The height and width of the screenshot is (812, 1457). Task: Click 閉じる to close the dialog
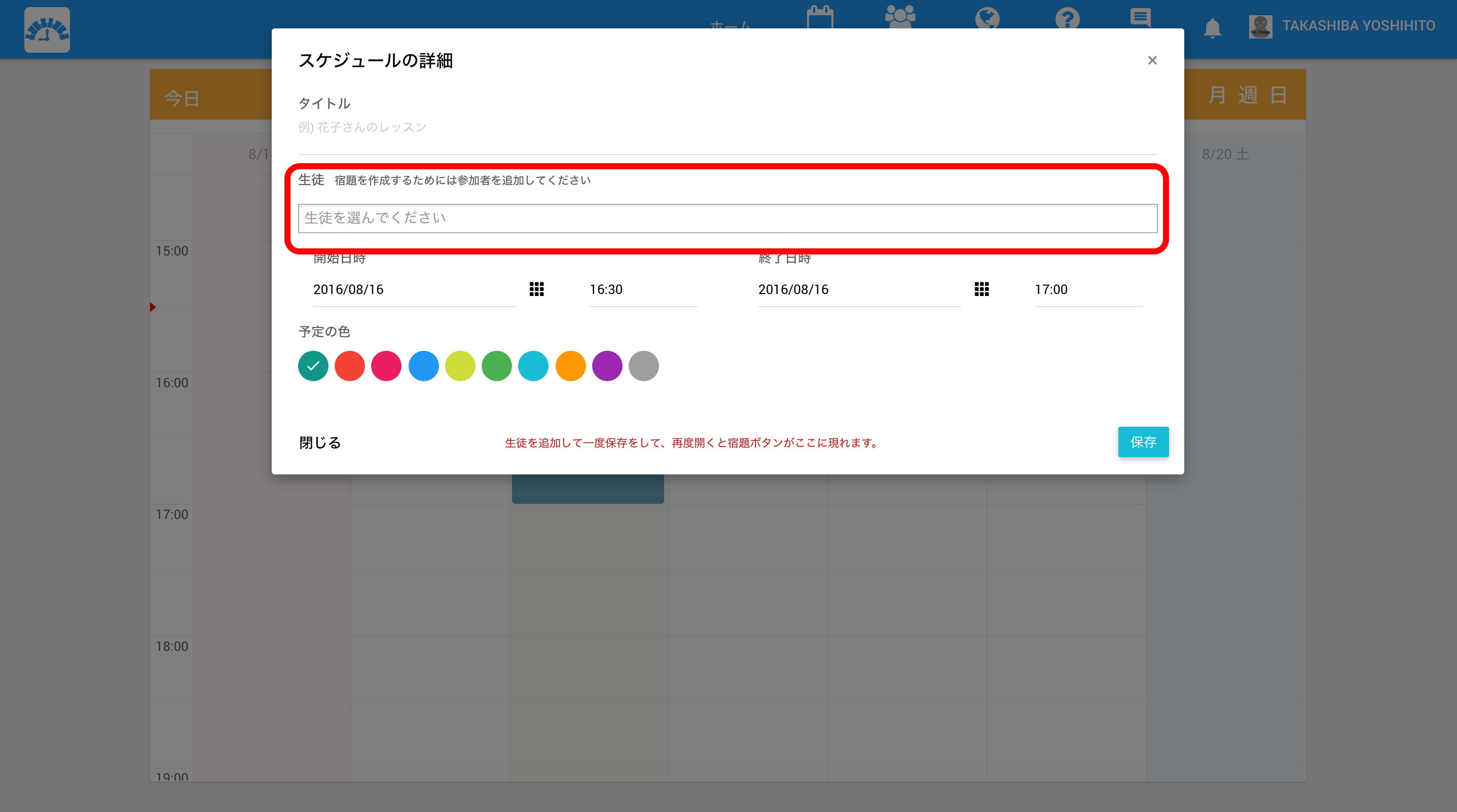coord(319,442)
